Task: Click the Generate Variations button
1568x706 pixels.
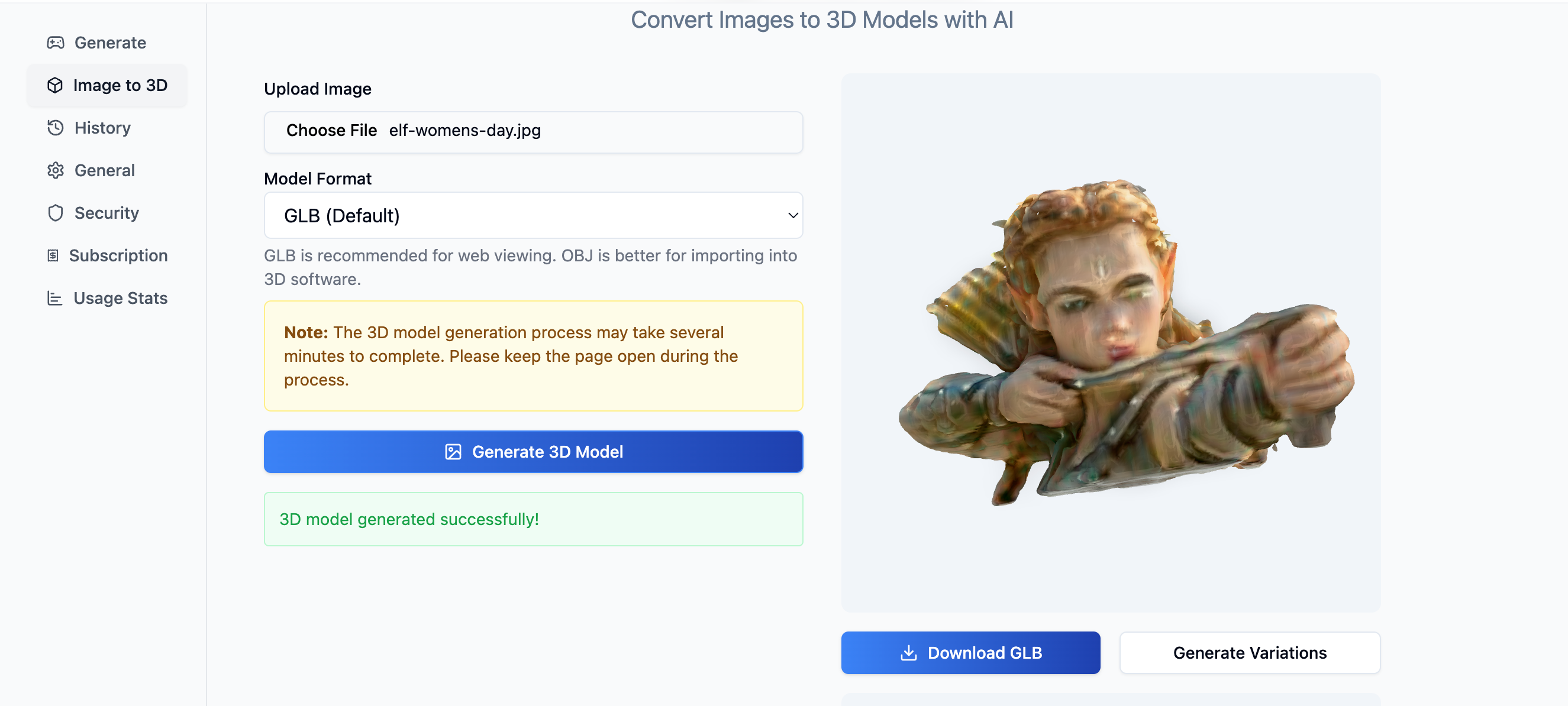Action: click(1249, 652)
